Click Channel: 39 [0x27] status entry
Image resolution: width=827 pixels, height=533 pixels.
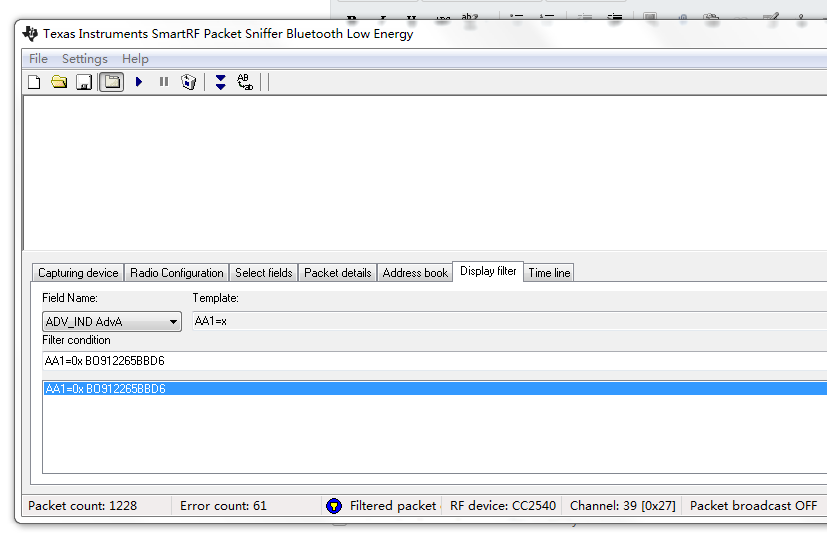tap(622, 506)
